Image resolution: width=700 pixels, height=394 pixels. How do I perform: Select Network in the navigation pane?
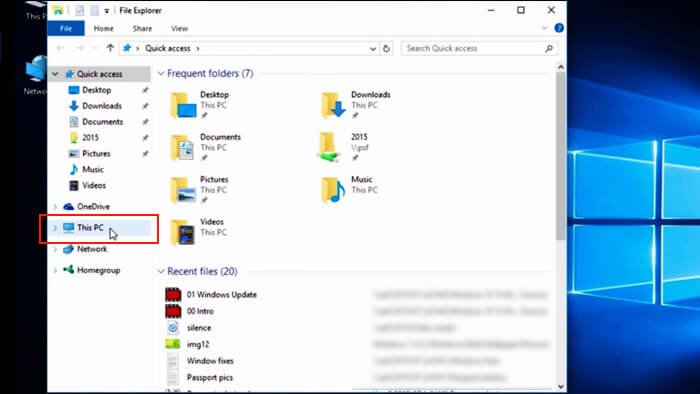(x=92, y=249)
